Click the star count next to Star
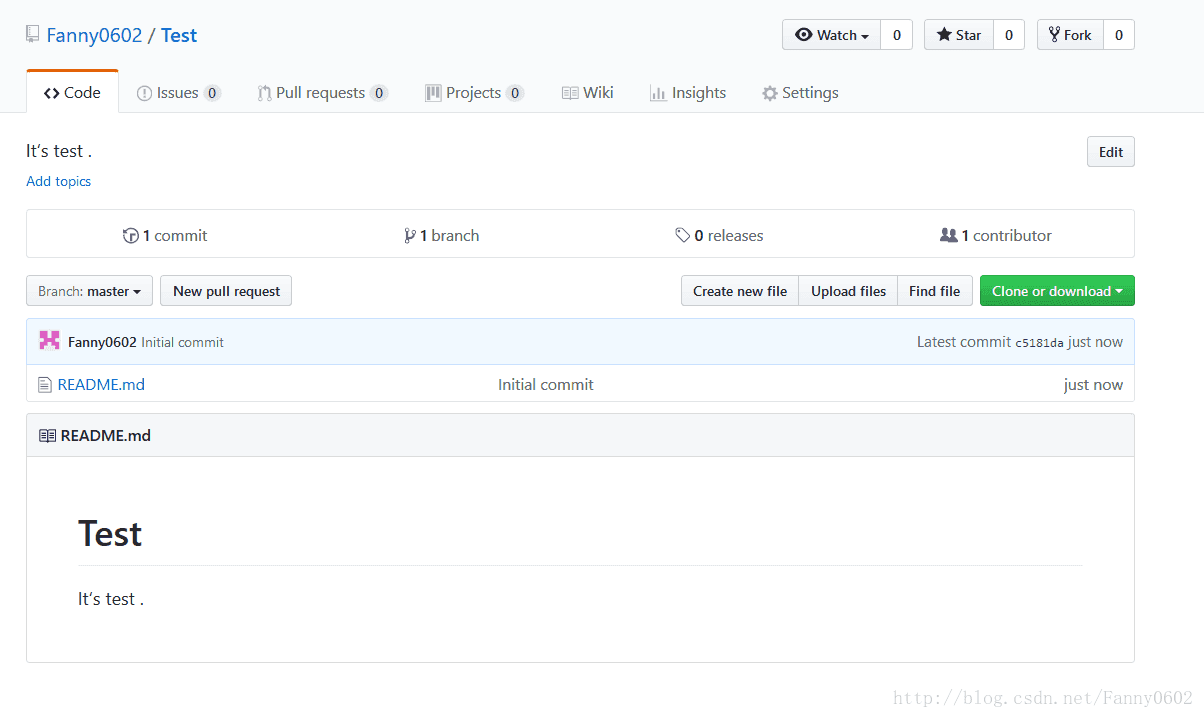 tap(1009, 35)
